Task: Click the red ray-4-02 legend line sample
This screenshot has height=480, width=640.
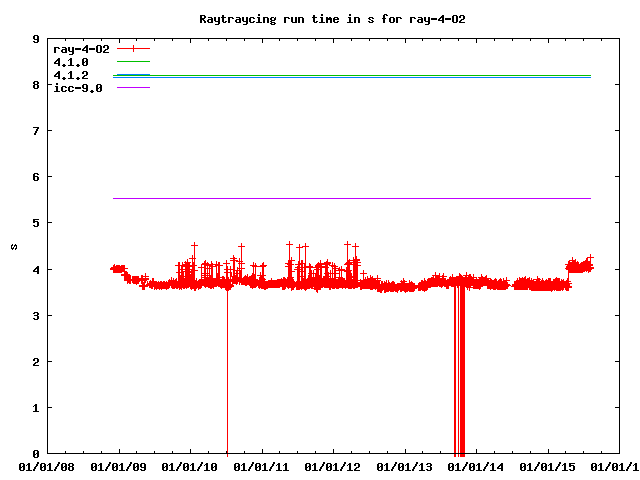Action: coord(133,48)
